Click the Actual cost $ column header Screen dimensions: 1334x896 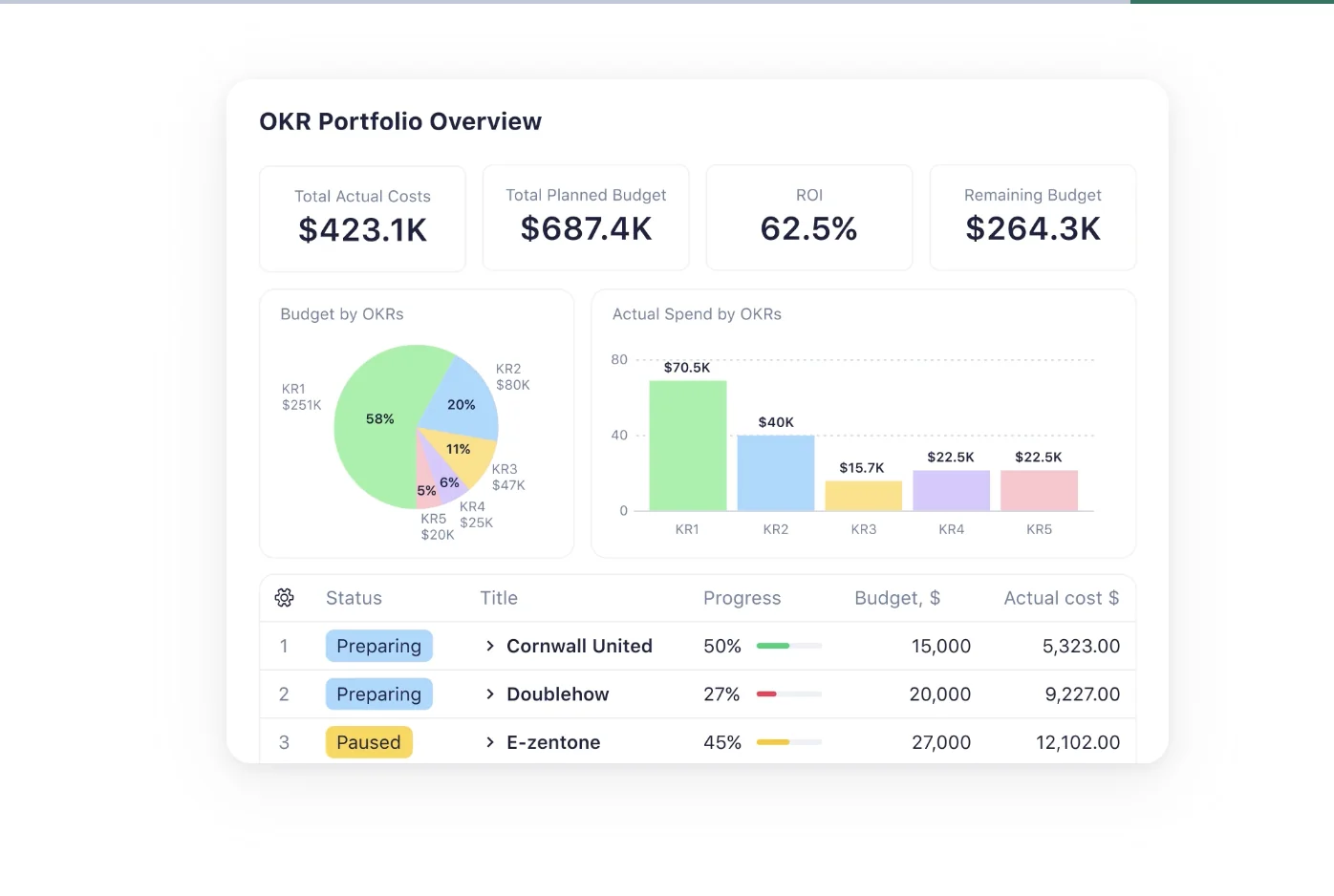[1062, 598]
